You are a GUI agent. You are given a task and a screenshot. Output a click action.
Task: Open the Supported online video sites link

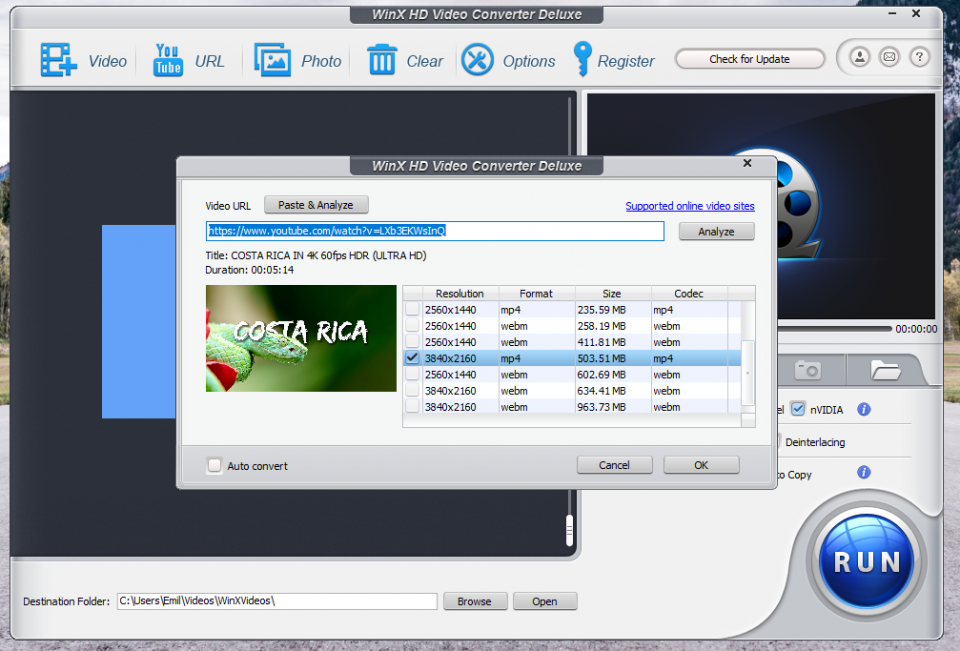point(689,206)
